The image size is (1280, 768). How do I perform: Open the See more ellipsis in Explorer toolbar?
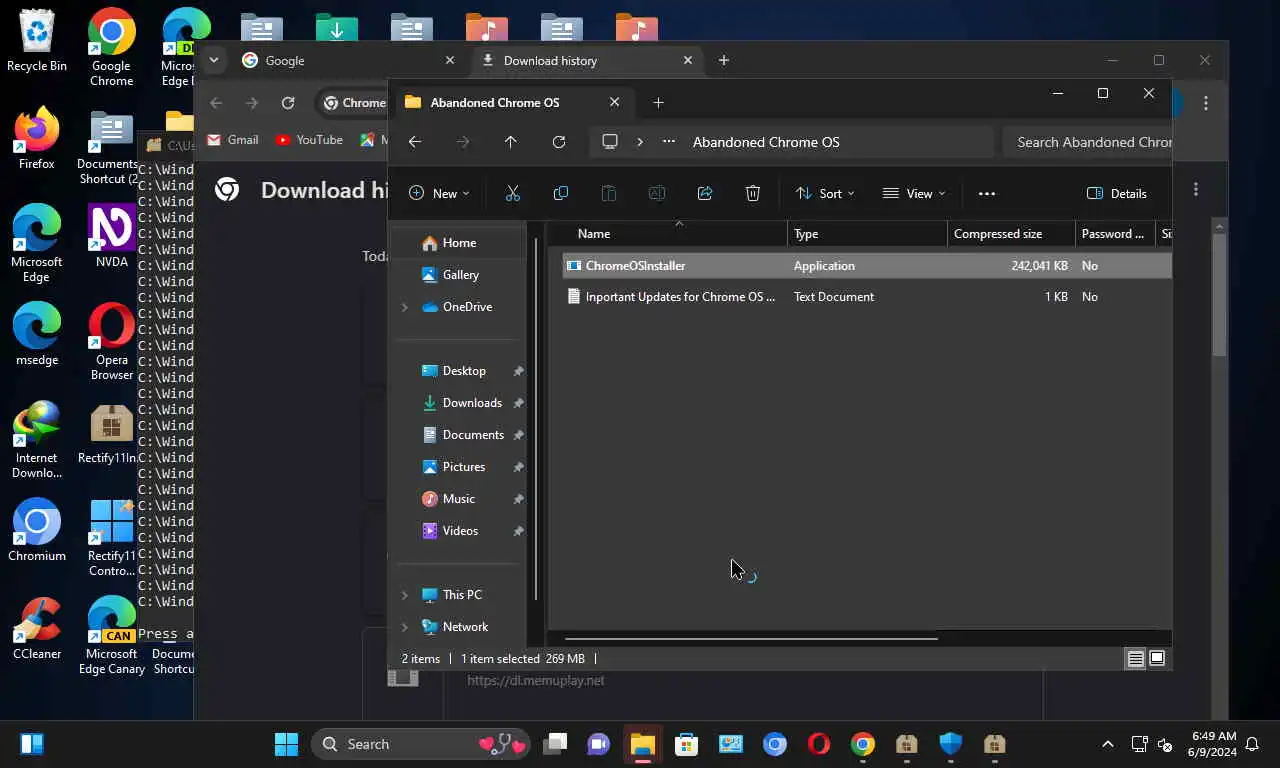click(987, 193)
